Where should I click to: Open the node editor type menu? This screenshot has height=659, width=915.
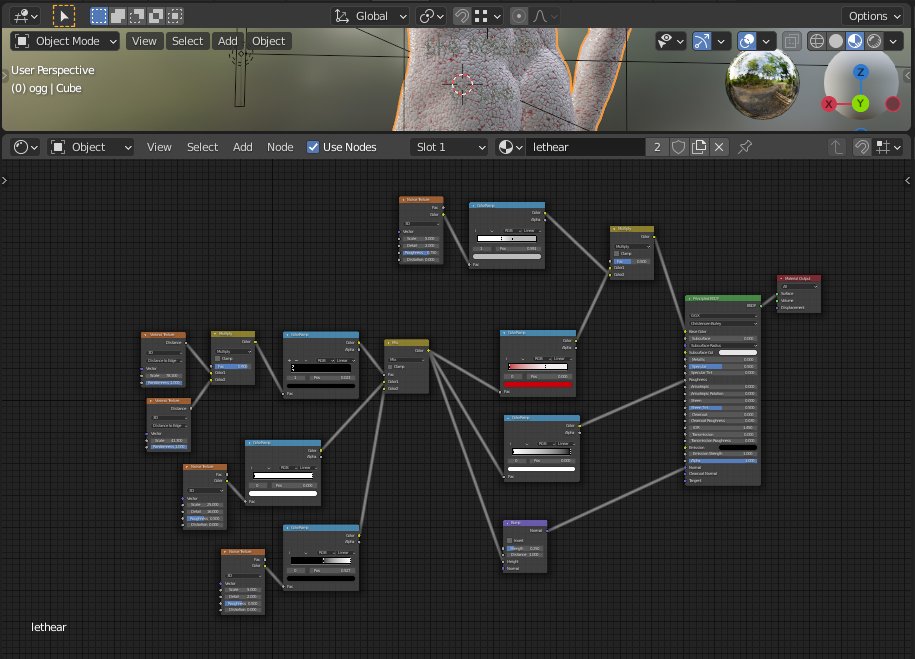26,147
